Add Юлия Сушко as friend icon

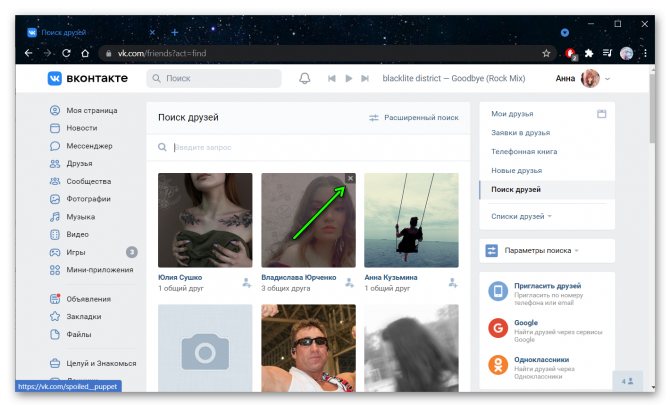tap(247, 283)
